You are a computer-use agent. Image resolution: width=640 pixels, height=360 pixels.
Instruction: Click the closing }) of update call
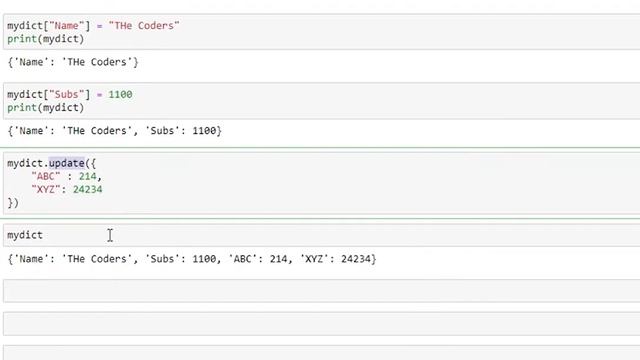pos(13,203)
